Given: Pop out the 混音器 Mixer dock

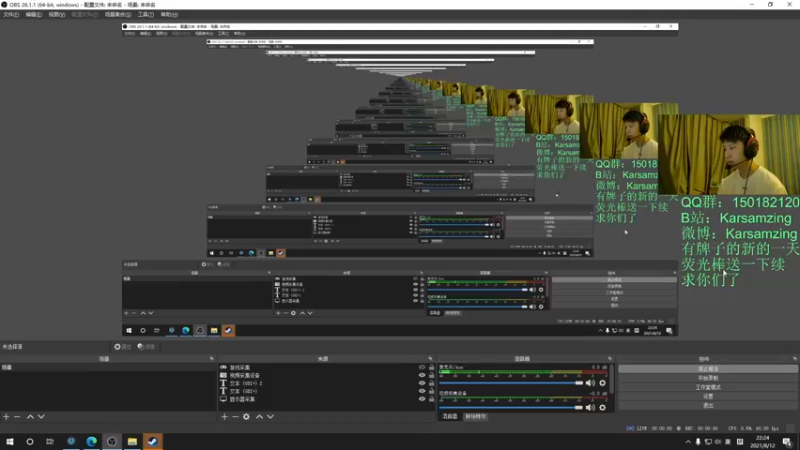Looking at the screenshot, I should (610, 359).
